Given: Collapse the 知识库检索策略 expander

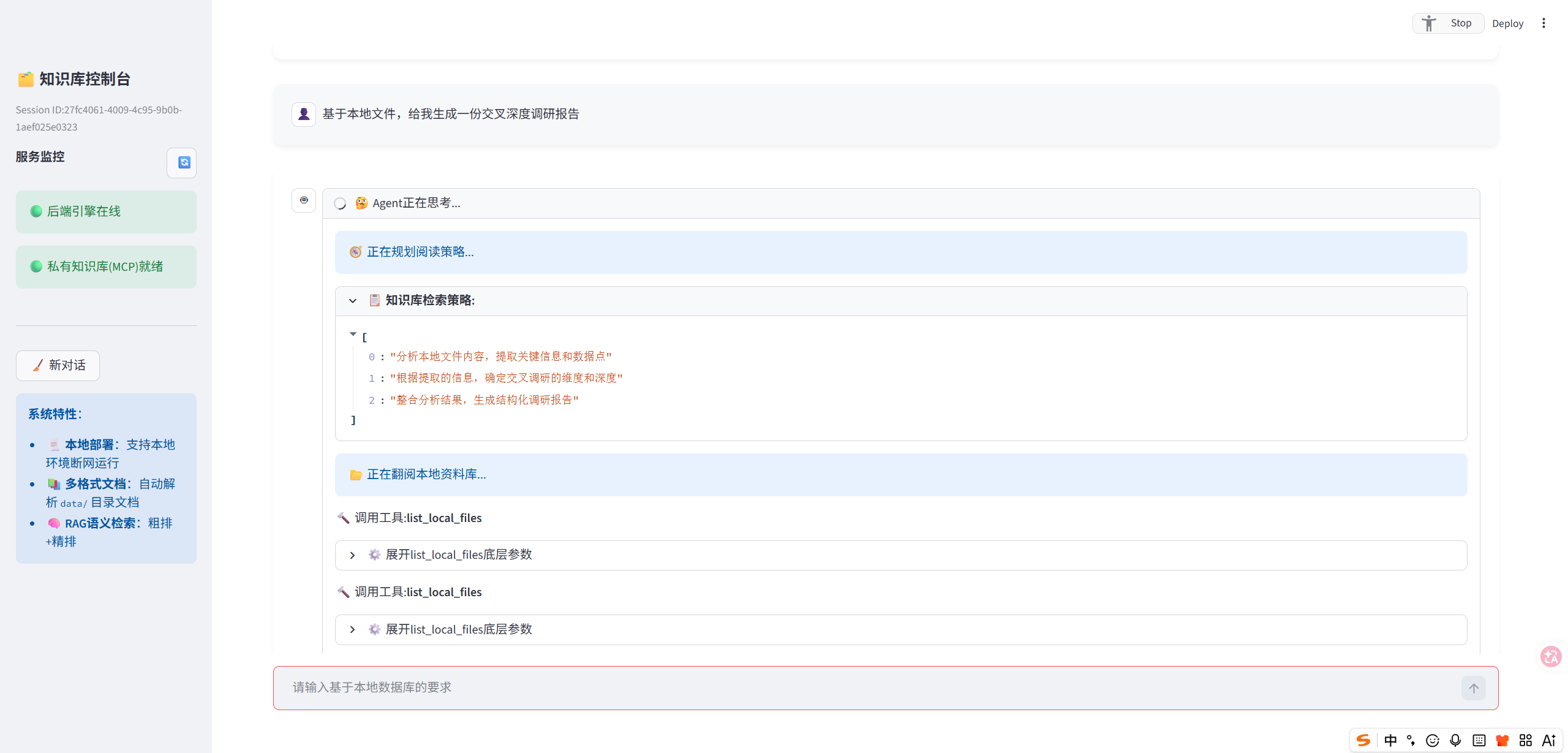Looking at the screenshot, I should pos(353,300).
